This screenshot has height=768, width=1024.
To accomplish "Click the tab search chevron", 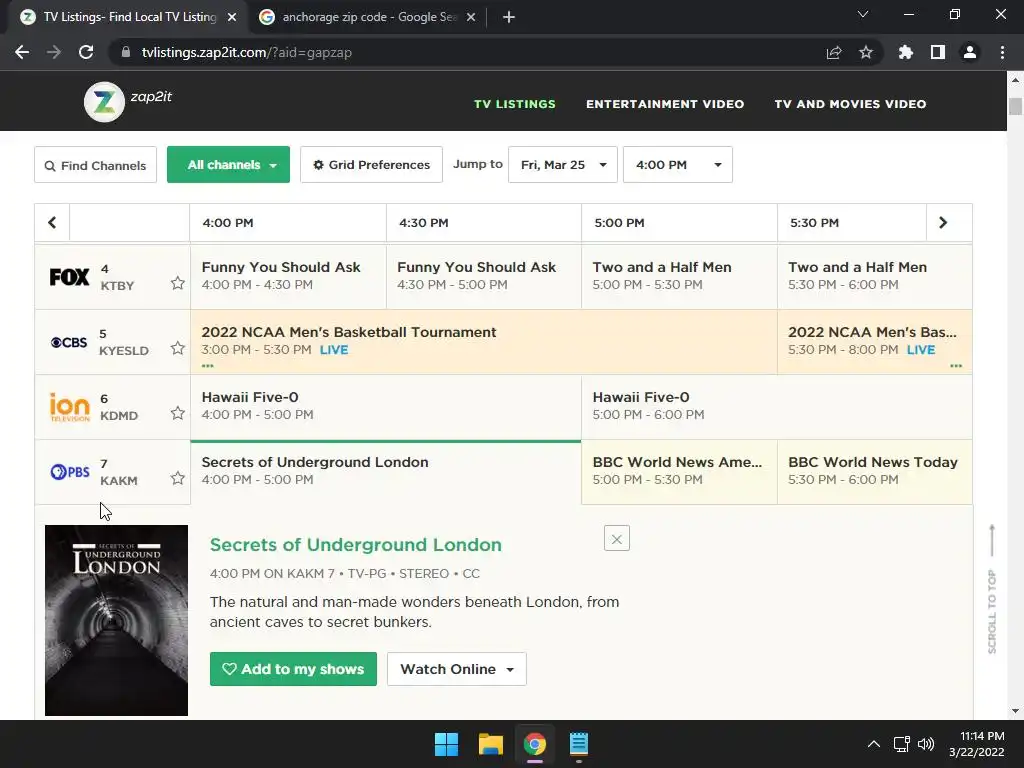I will (863, 14).
